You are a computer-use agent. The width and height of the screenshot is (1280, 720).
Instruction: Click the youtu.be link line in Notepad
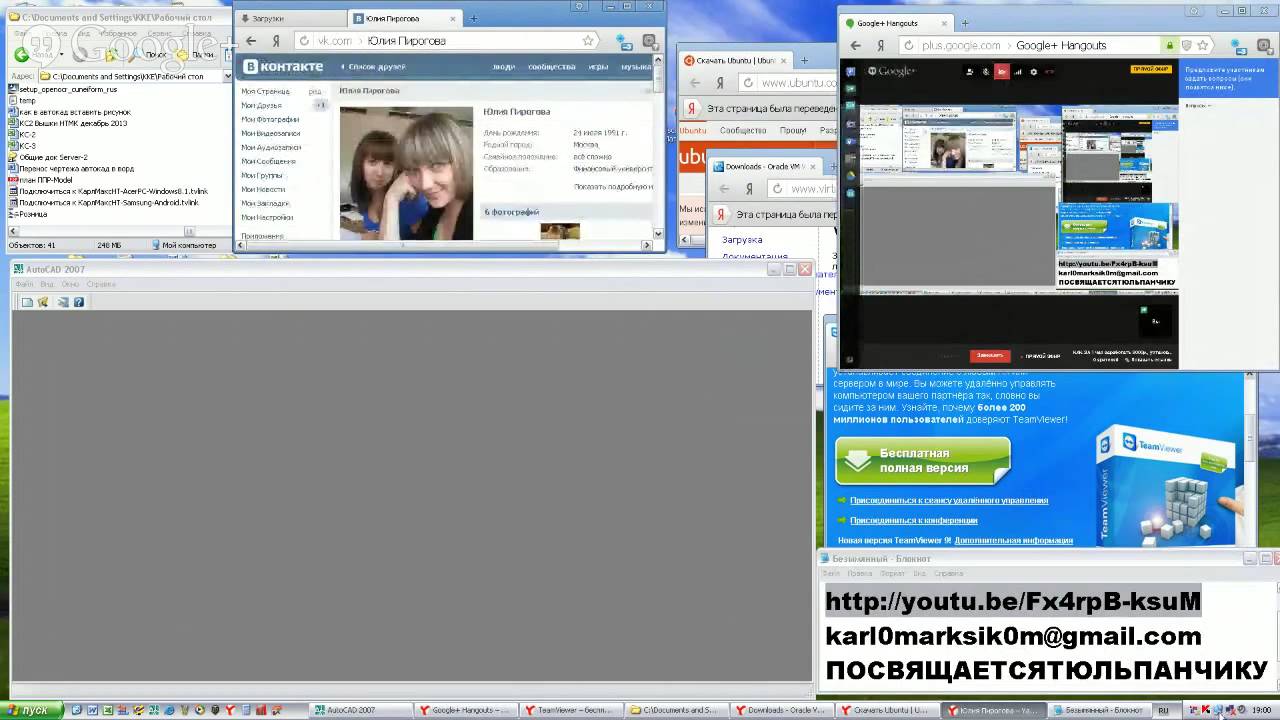pos(1013,602)
